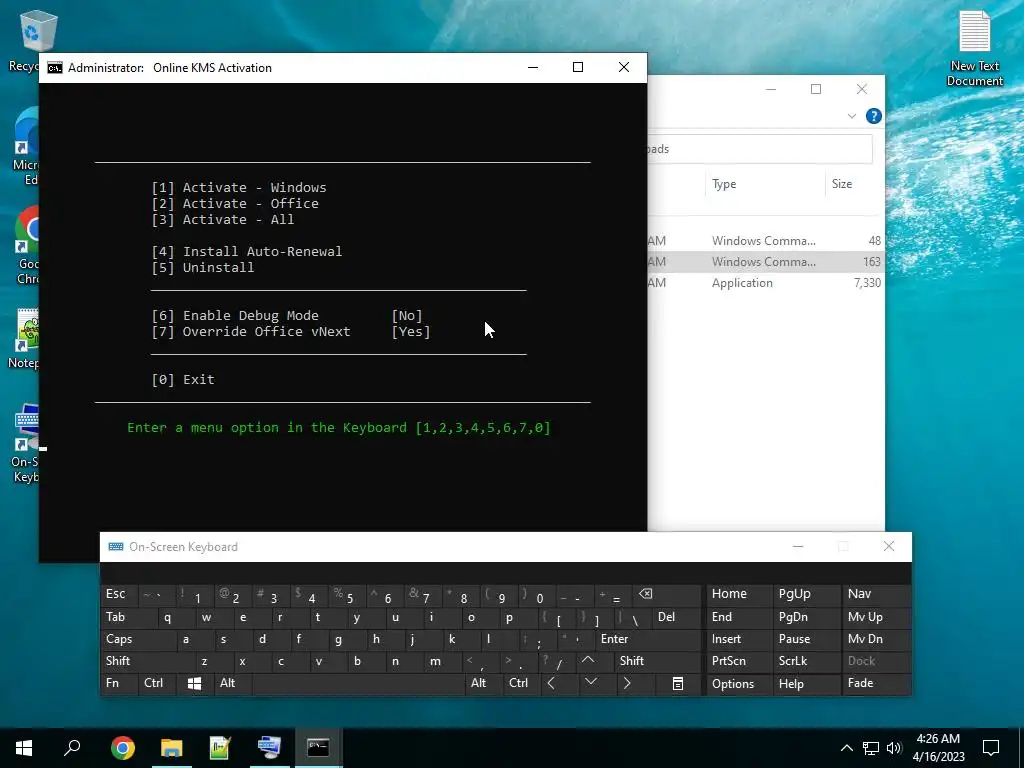This screenshot has width=1024, height=768.
Task: Click the Windows logo key on keyboard
Action: (x=194, y=683)
